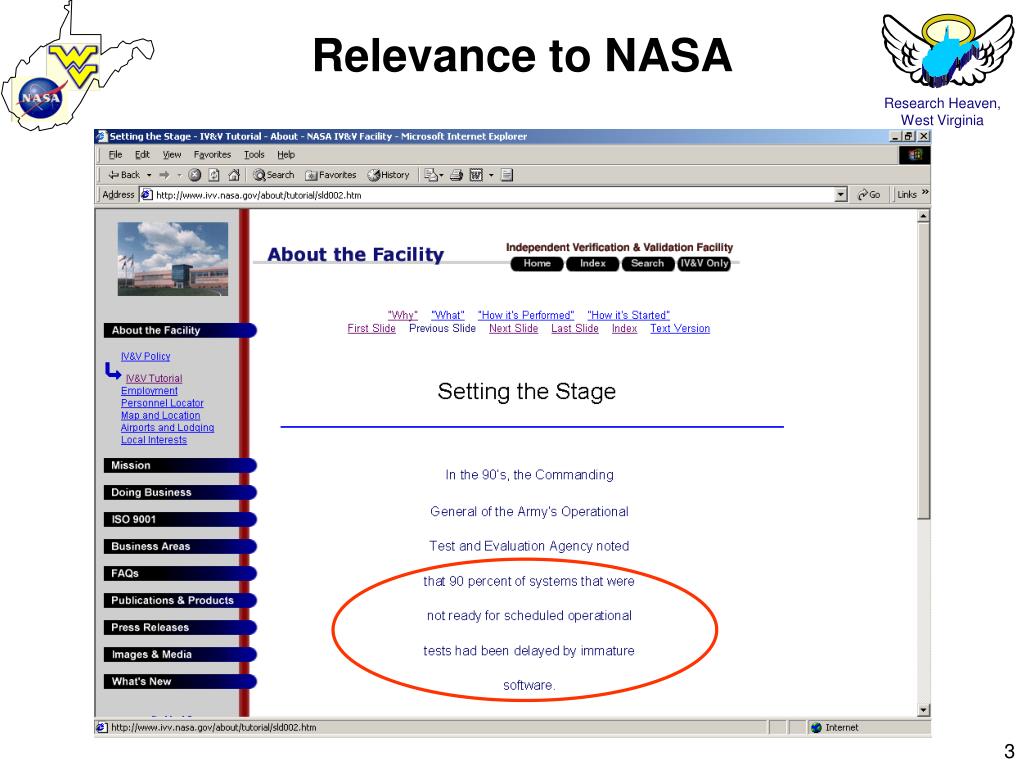Click the IV&V Only pill button

704,264
